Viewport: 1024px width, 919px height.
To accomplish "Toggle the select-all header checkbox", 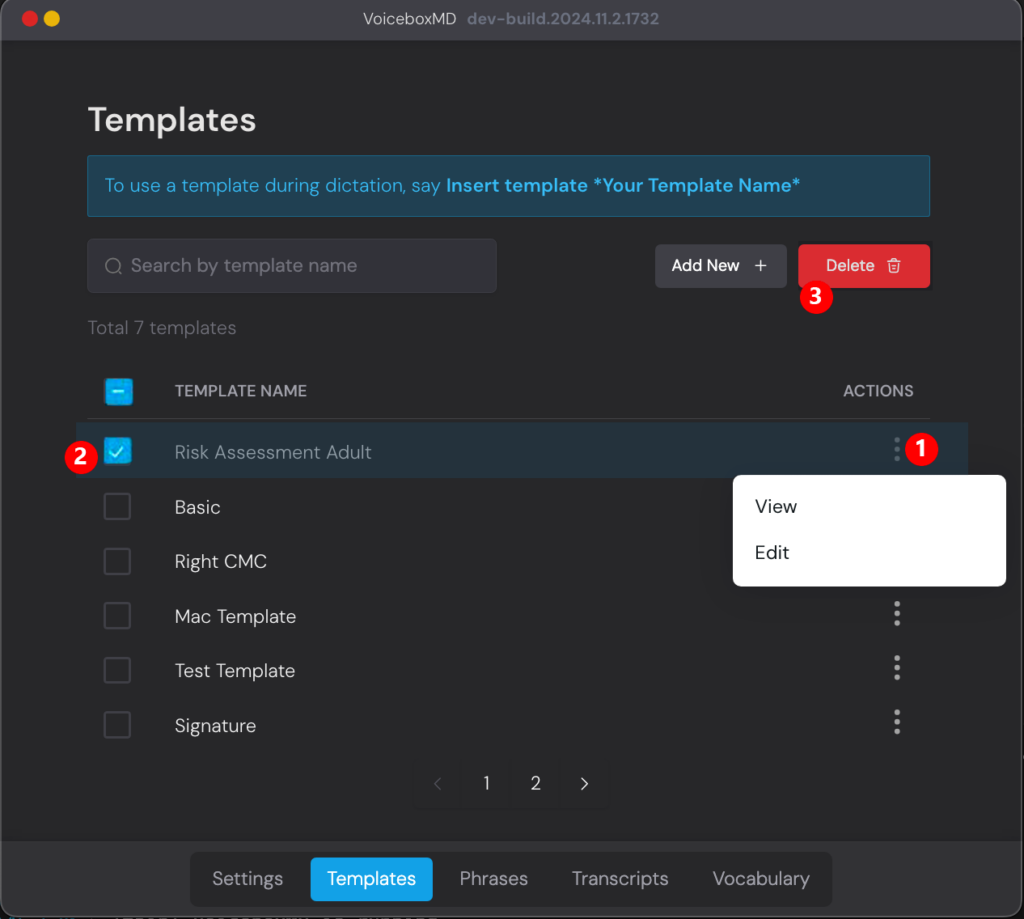I will [119, 391].
